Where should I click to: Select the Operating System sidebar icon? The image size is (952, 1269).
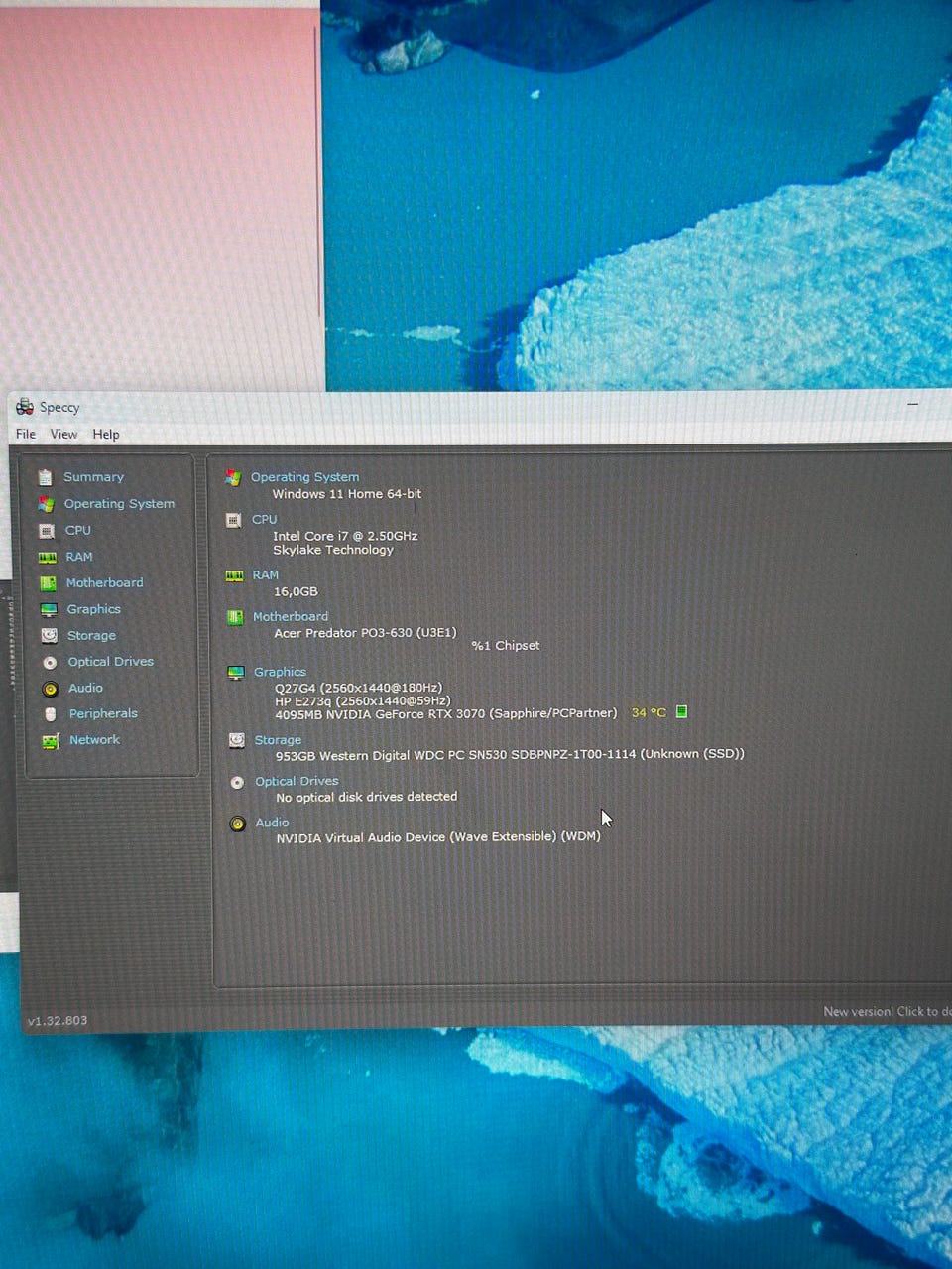pyautogui.click(x=46, y=504)
